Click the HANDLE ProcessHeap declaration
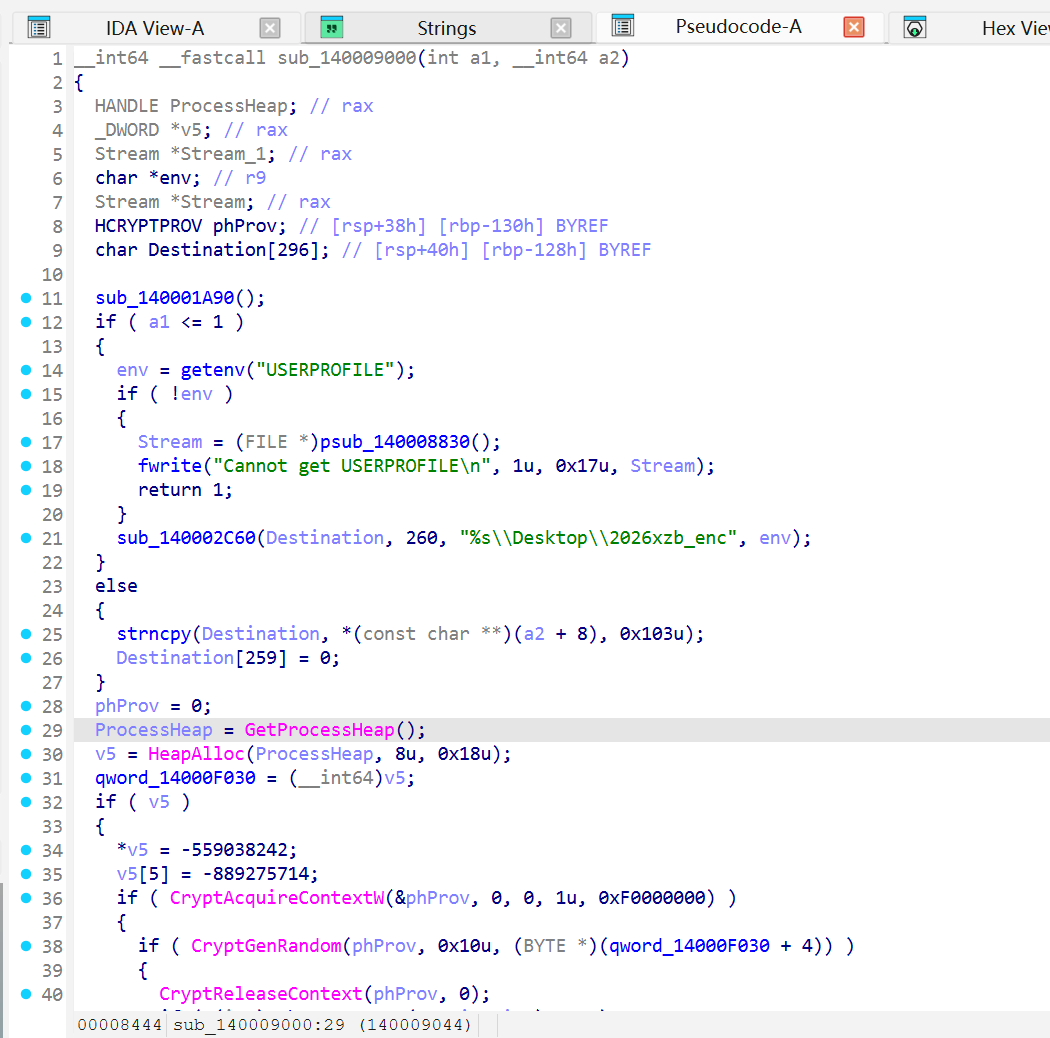This screenshot has height=1038, width=1050. [x=196, y=106]
